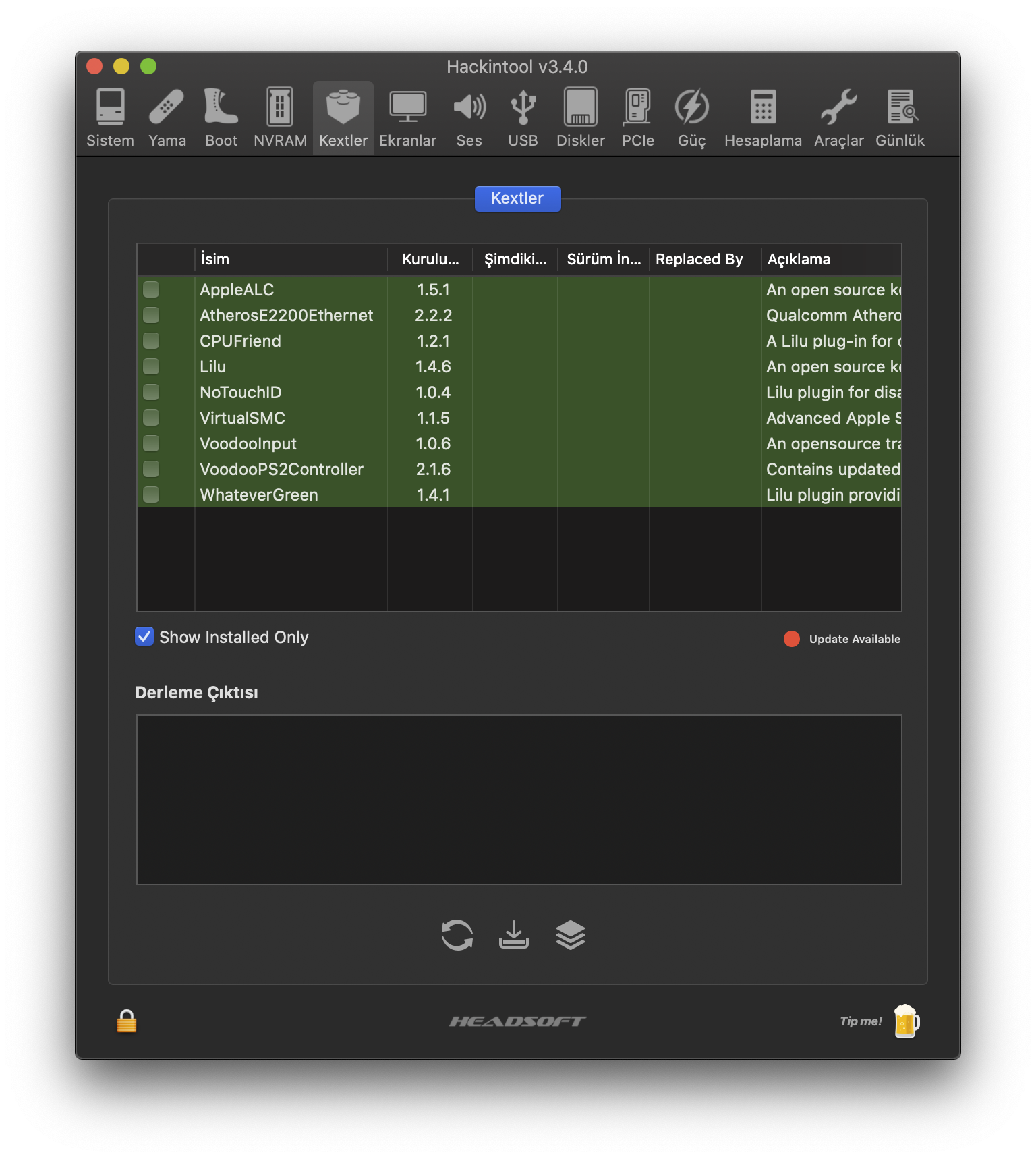Sort by the Açıklama column header
1036x1159 pixels.
coord(830,260)
